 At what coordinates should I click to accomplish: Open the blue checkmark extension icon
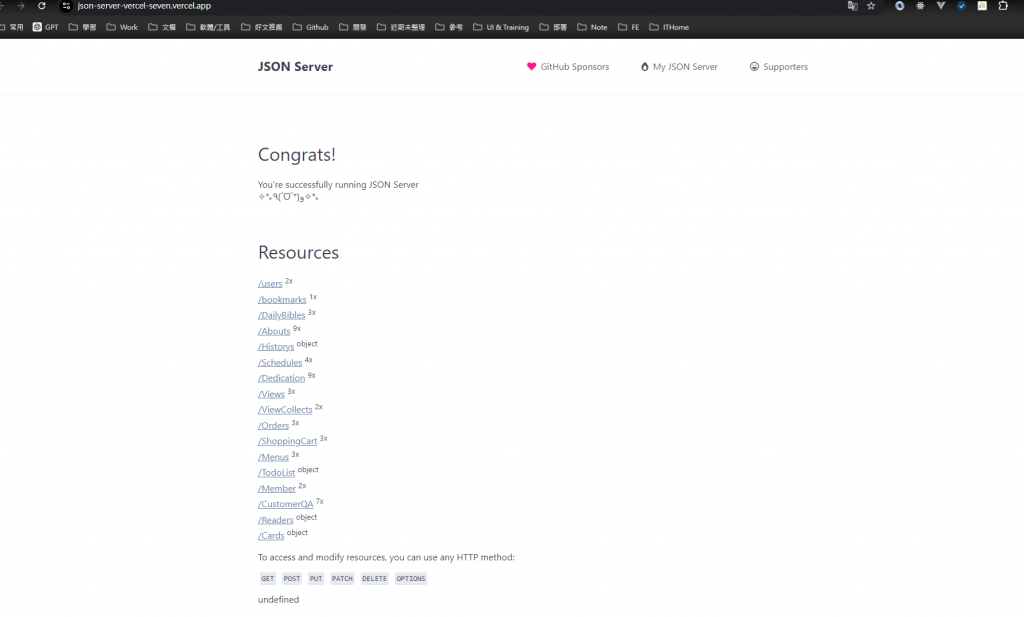coord(961,6)
